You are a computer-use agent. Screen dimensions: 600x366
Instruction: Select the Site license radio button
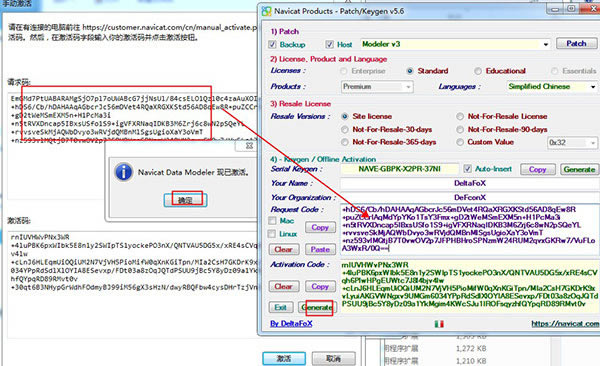click(344, 116)
